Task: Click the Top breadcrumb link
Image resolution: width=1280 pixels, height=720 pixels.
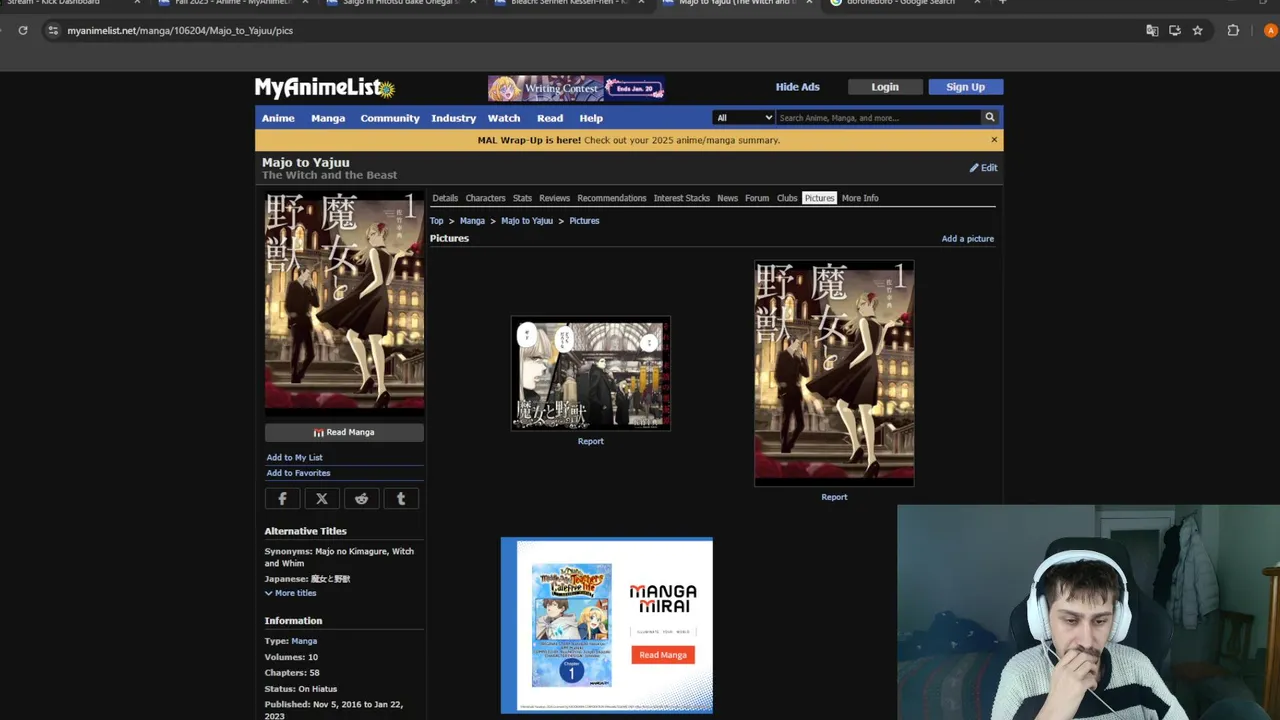Action: click(436, 221)
